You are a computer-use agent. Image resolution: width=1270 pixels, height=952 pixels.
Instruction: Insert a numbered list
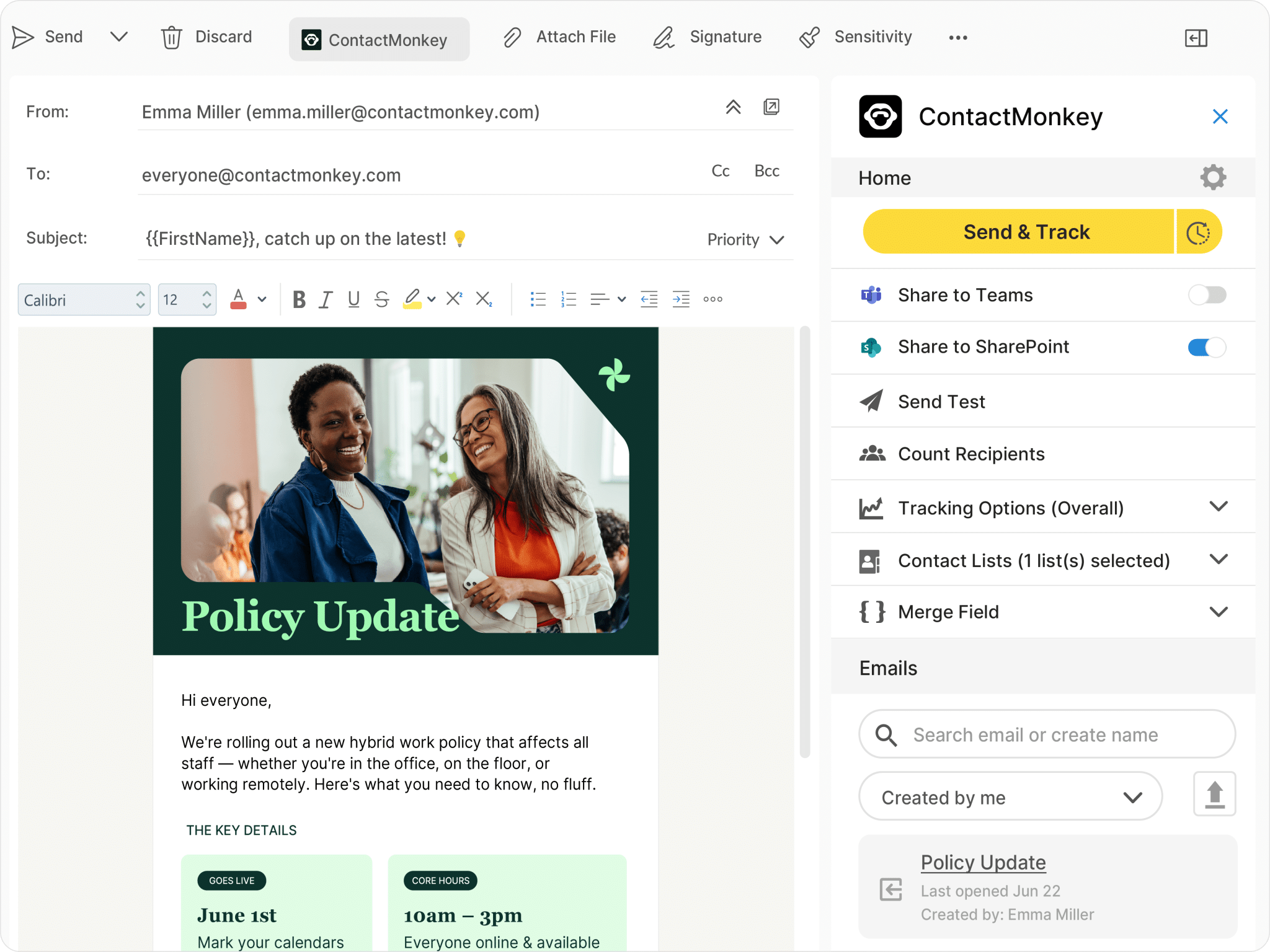coord(568,299)
